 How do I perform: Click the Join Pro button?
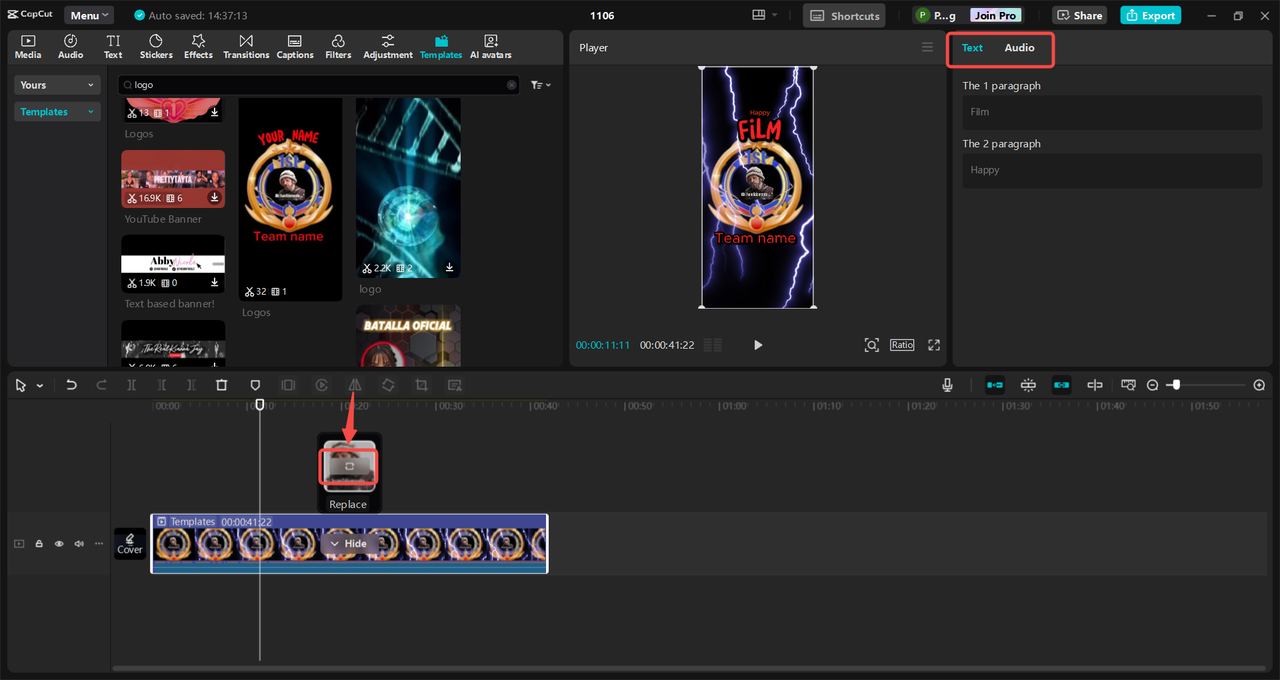(x=995, y=15)
